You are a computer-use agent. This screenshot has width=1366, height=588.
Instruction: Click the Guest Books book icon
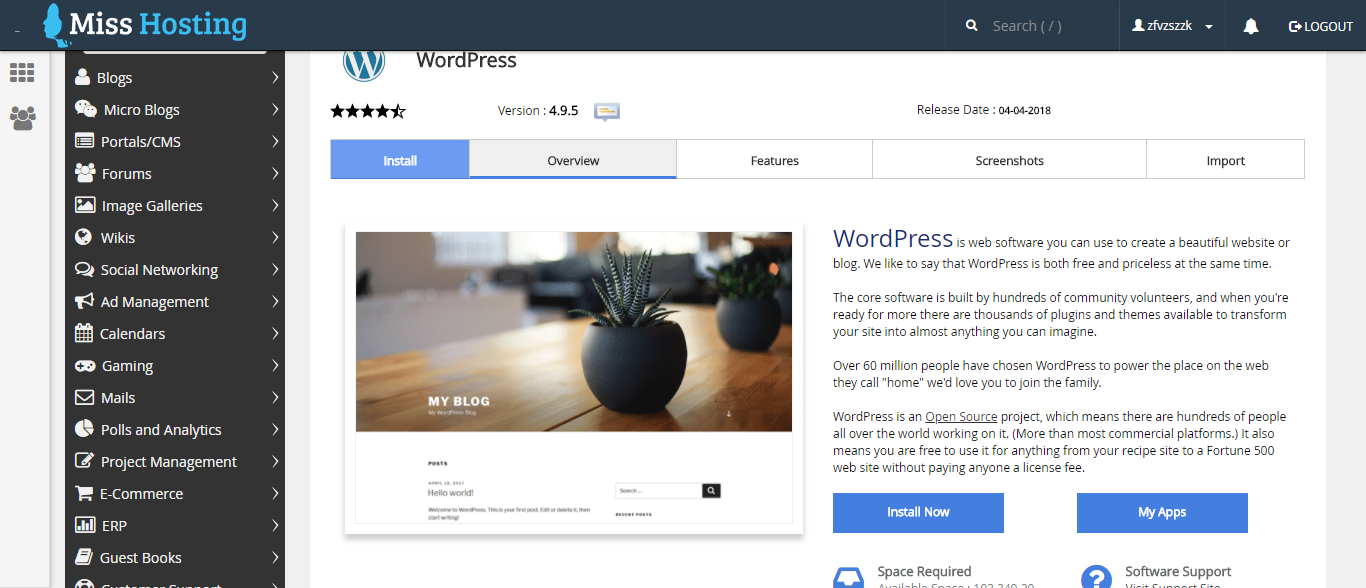click(x=84, y=557)
